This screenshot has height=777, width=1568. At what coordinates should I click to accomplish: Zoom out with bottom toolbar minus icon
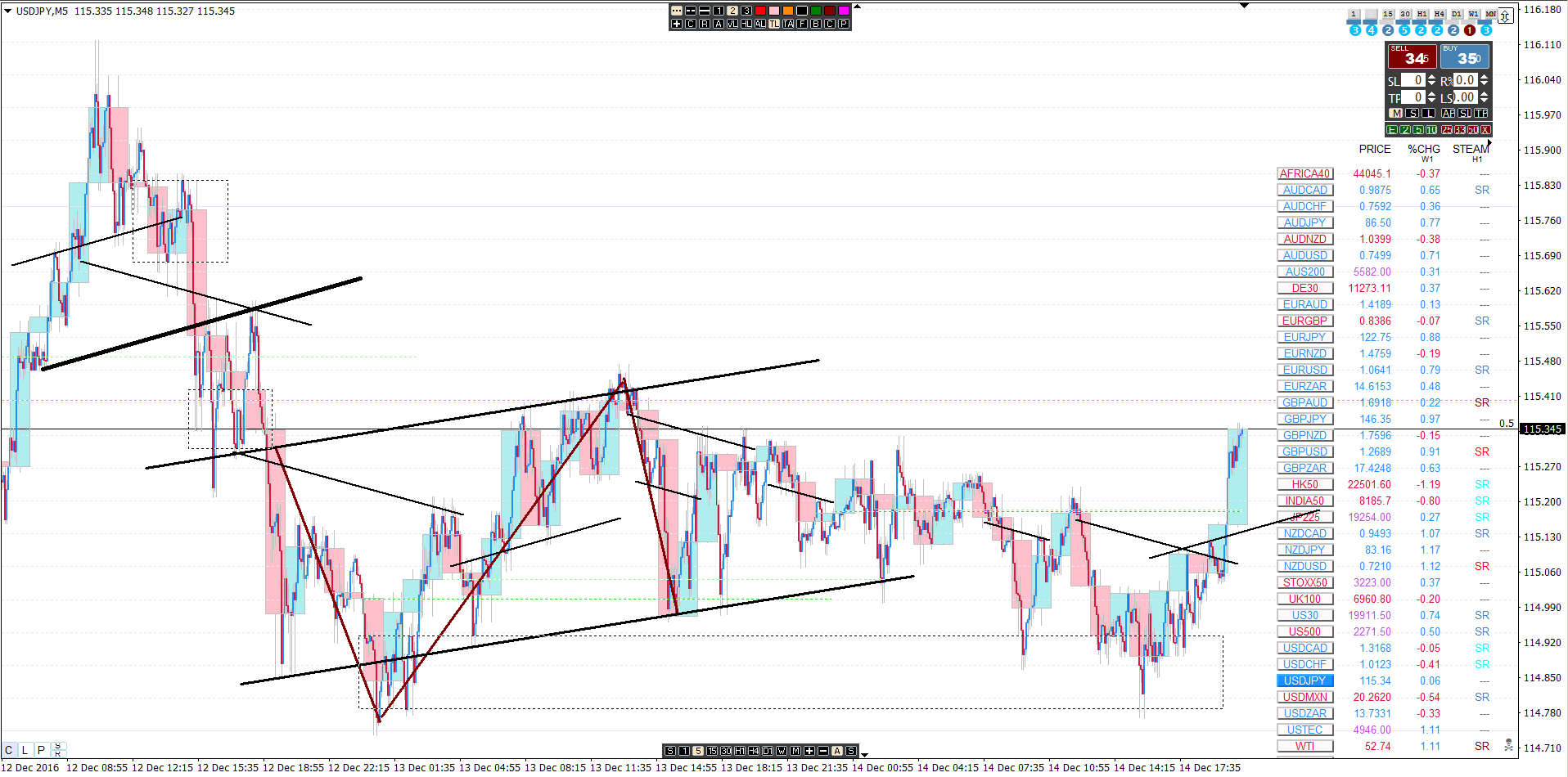click(823, 751)
